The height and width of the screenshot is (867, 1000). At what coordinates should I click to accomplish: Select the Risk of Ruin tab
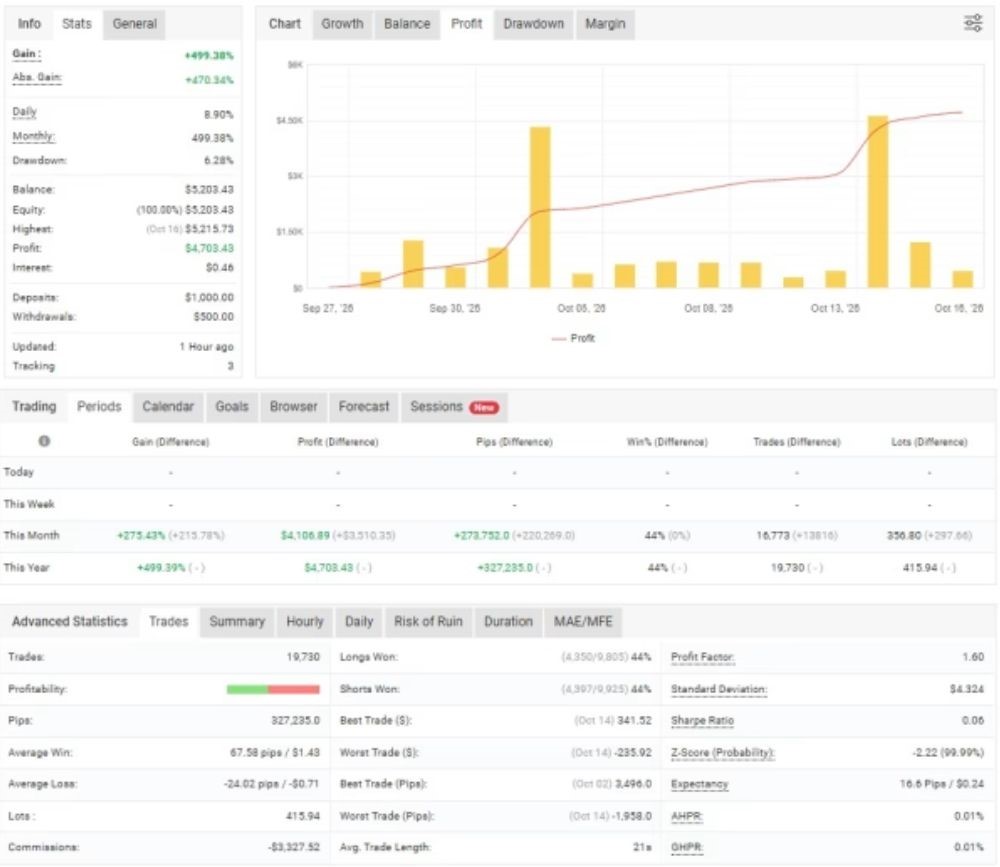428,622
